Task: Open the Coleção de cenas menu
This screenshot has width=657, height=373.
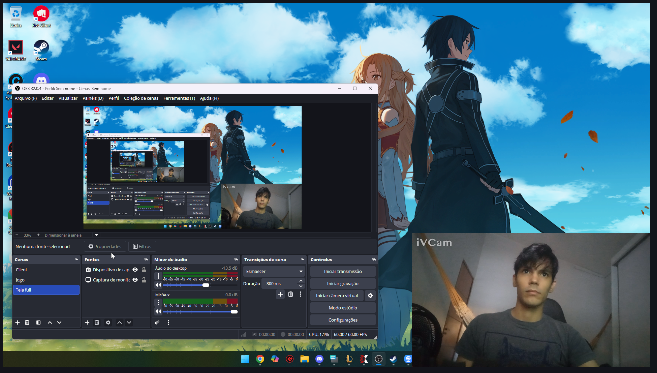Action: tap(141, 98)
